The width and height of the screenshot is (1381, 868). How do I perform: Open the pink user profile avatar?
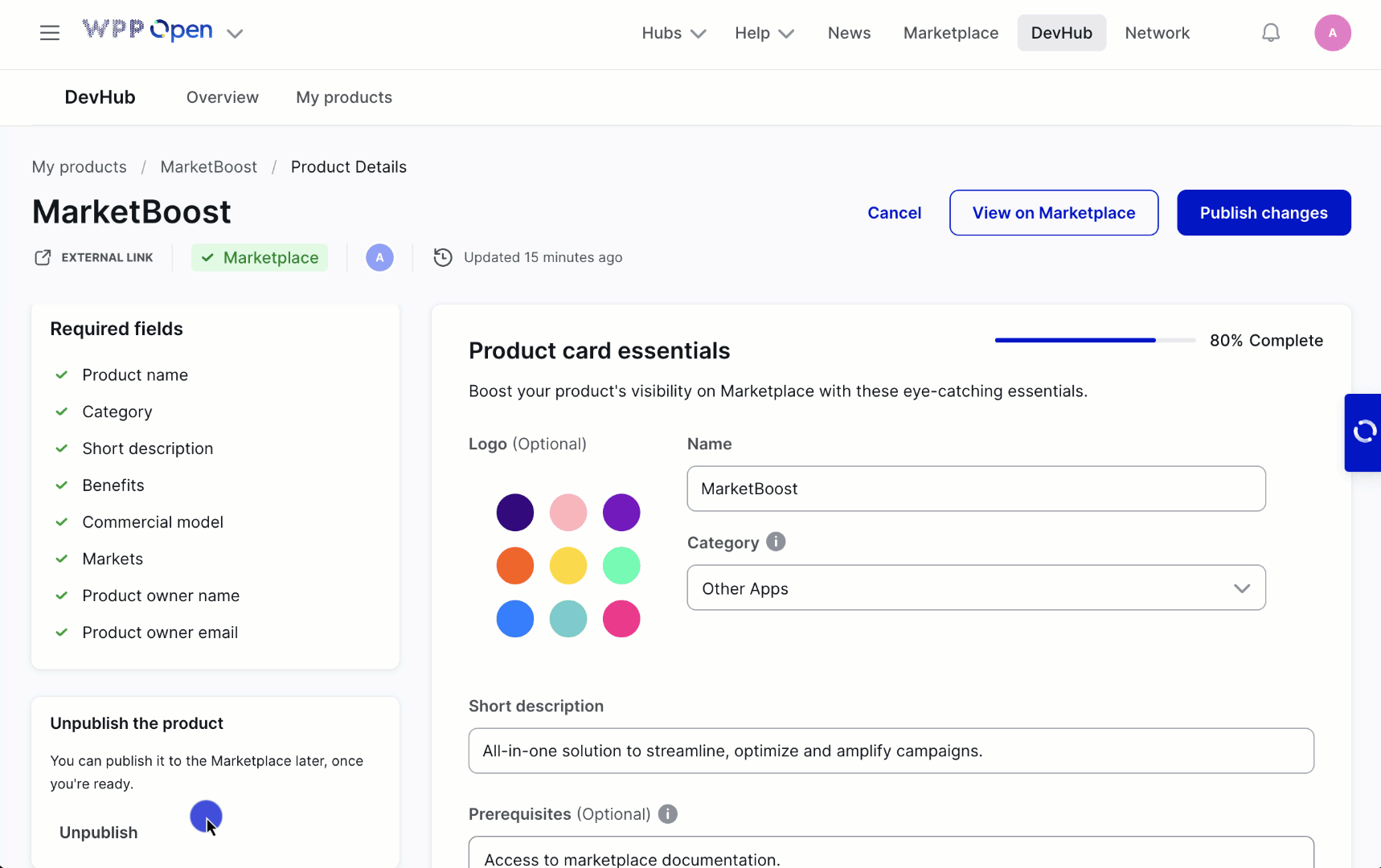(1332, 33)
